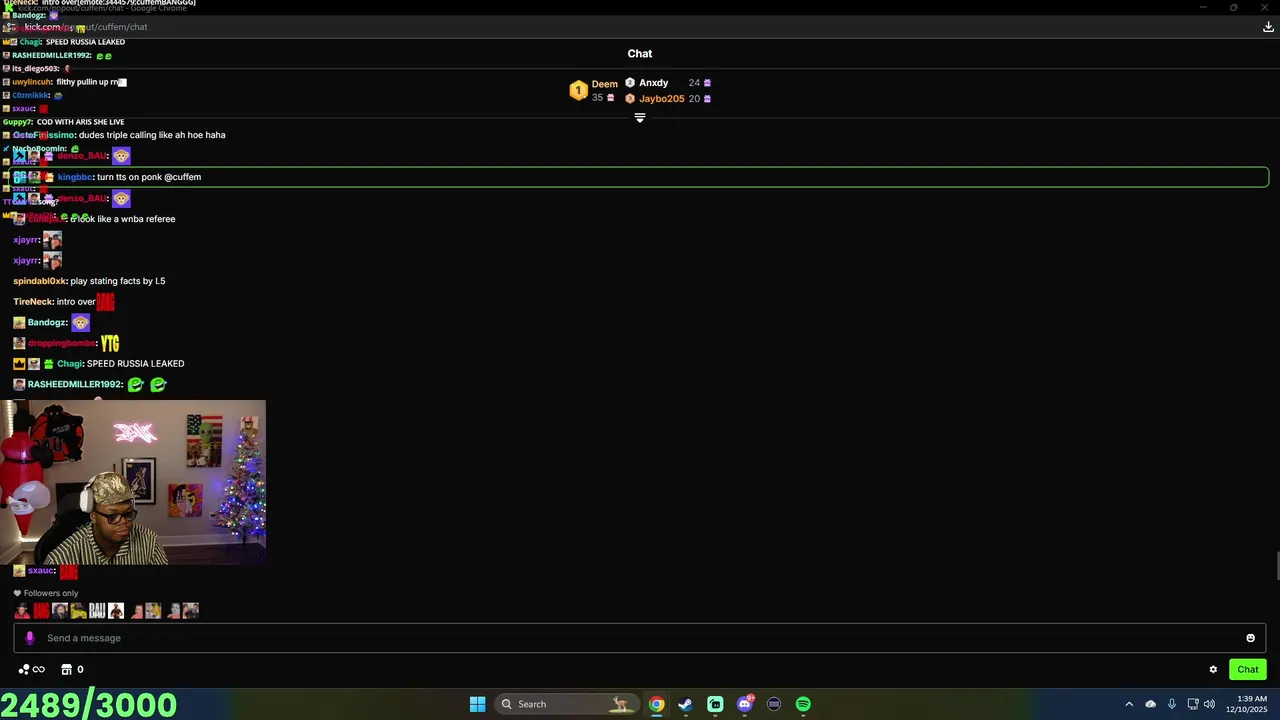1280x720 pixels.
Task: Insert the red BANG quick emote
Action: click(x=41, y=611)
